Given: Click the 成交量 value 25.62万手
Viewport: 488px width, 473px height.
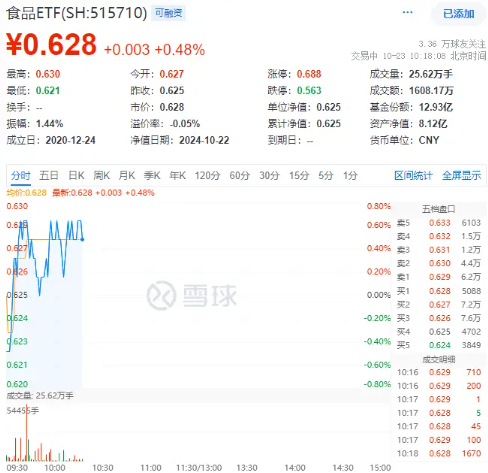Looking at the screenshot, I should point(431,74).
